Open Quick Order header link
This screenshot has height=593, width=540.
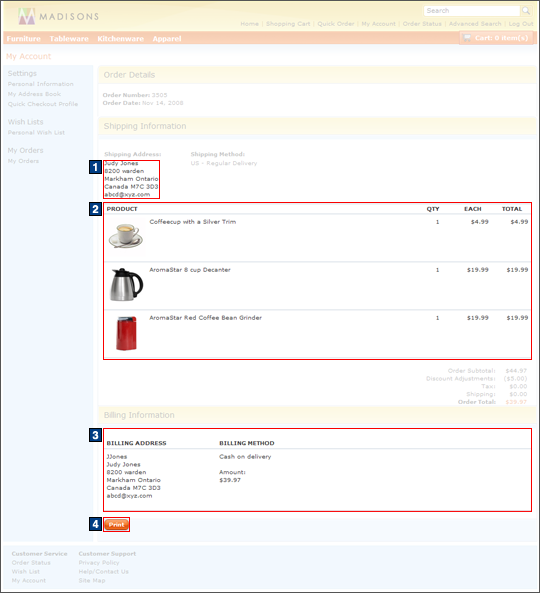coord(335,24)
